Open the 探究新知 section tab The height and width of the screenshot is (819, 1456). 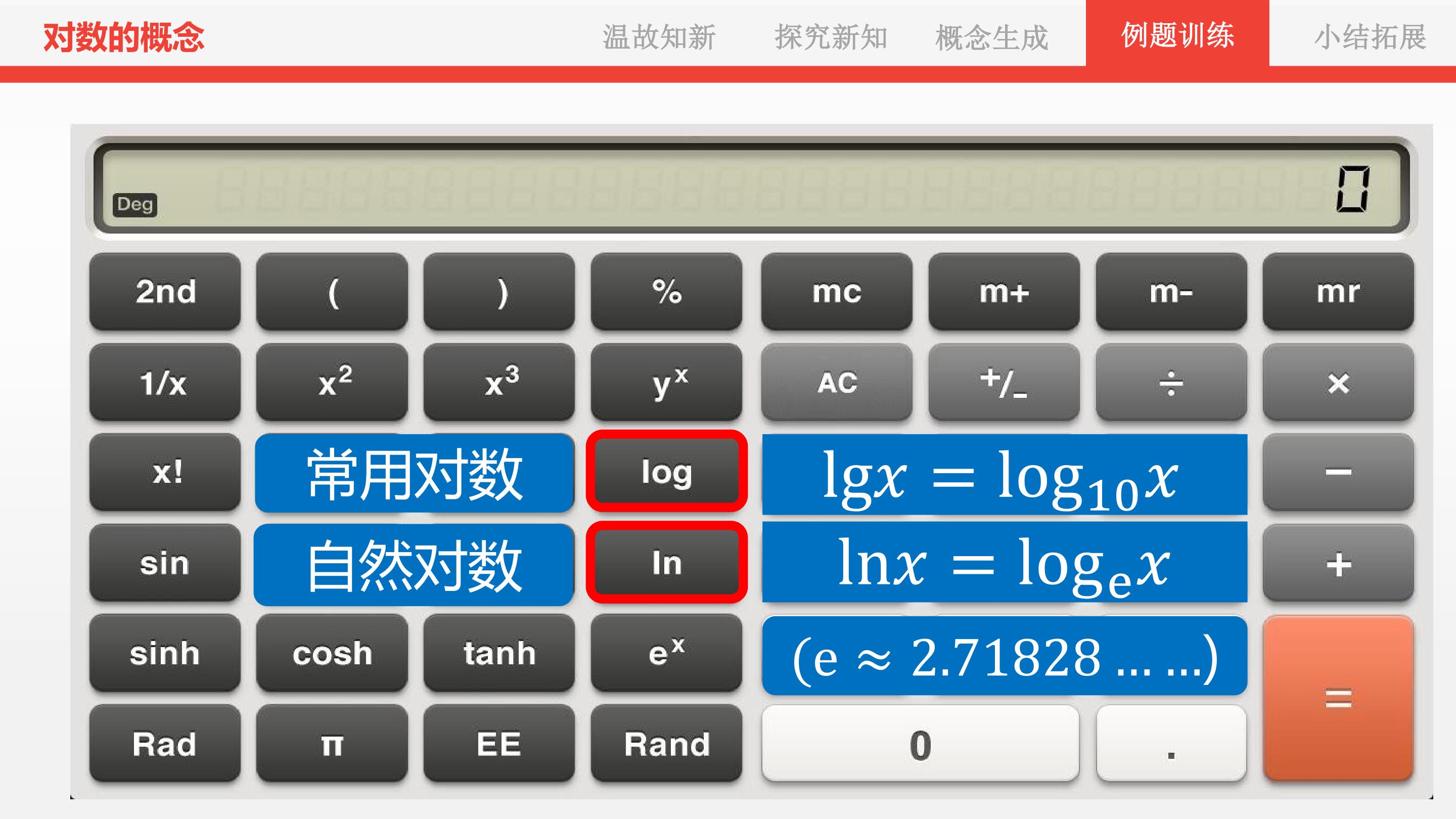(x=831, y=37)
